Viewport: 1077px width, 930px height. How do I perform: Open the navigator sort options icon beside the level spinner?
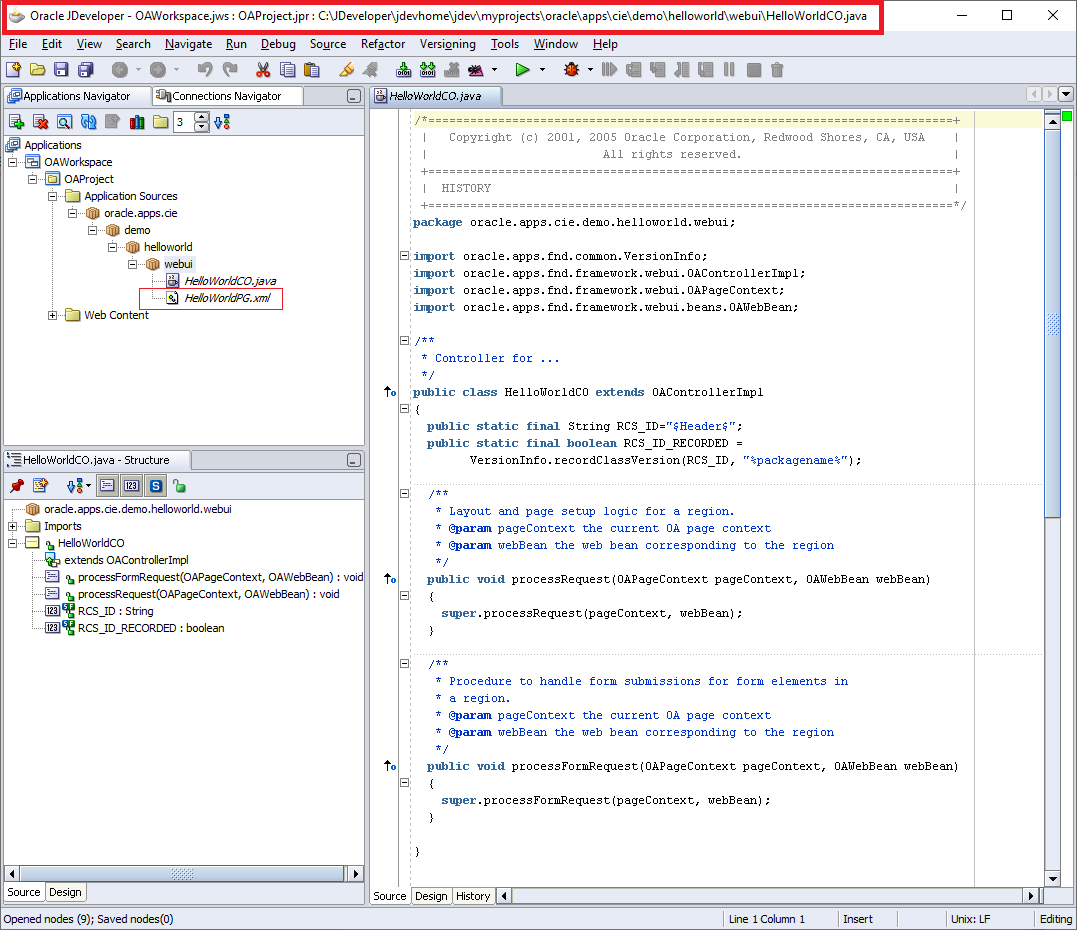click(x=222, y=122)
